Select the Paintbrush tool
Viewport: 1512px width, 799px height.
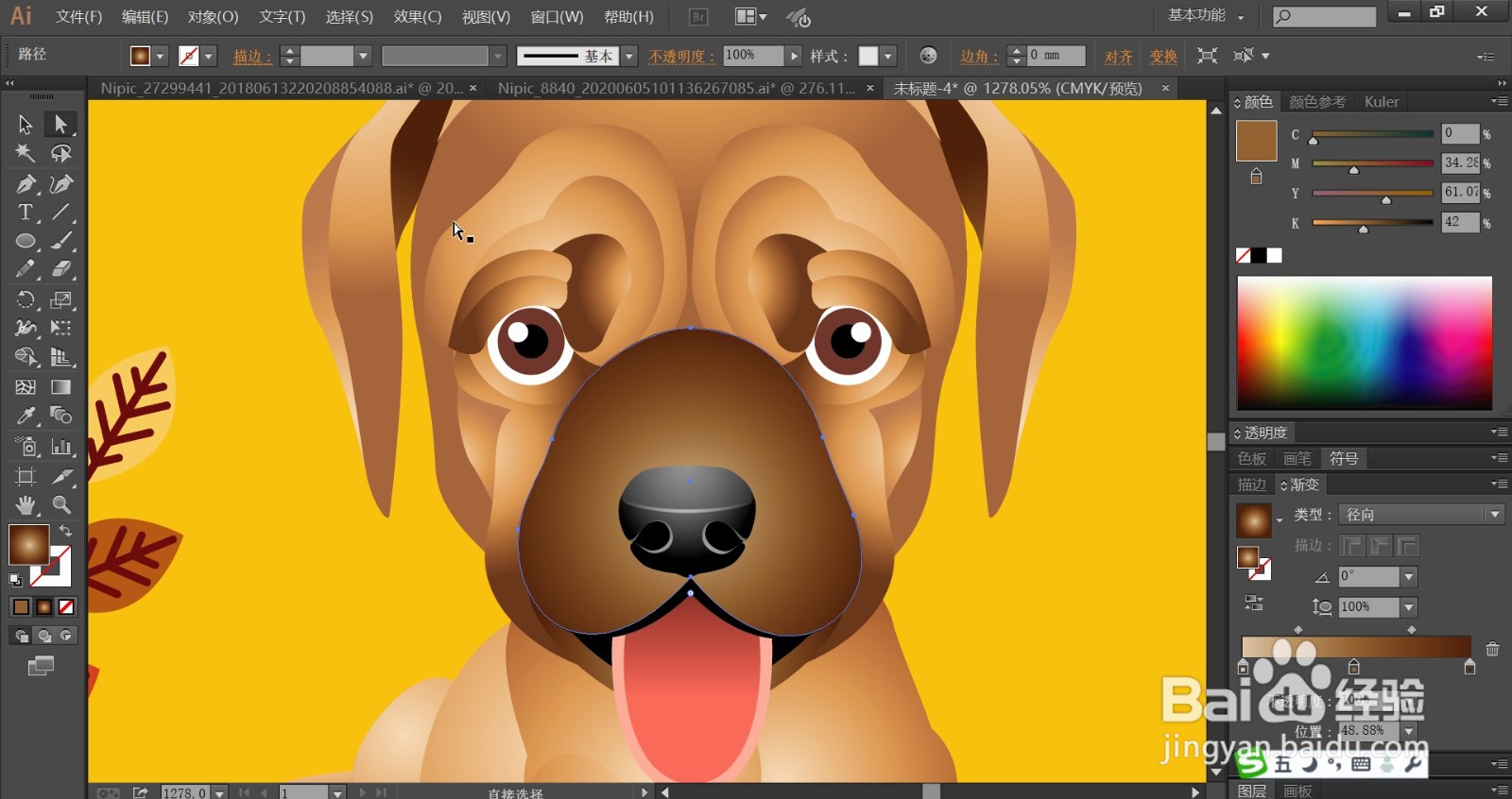[x=60, y=241]
